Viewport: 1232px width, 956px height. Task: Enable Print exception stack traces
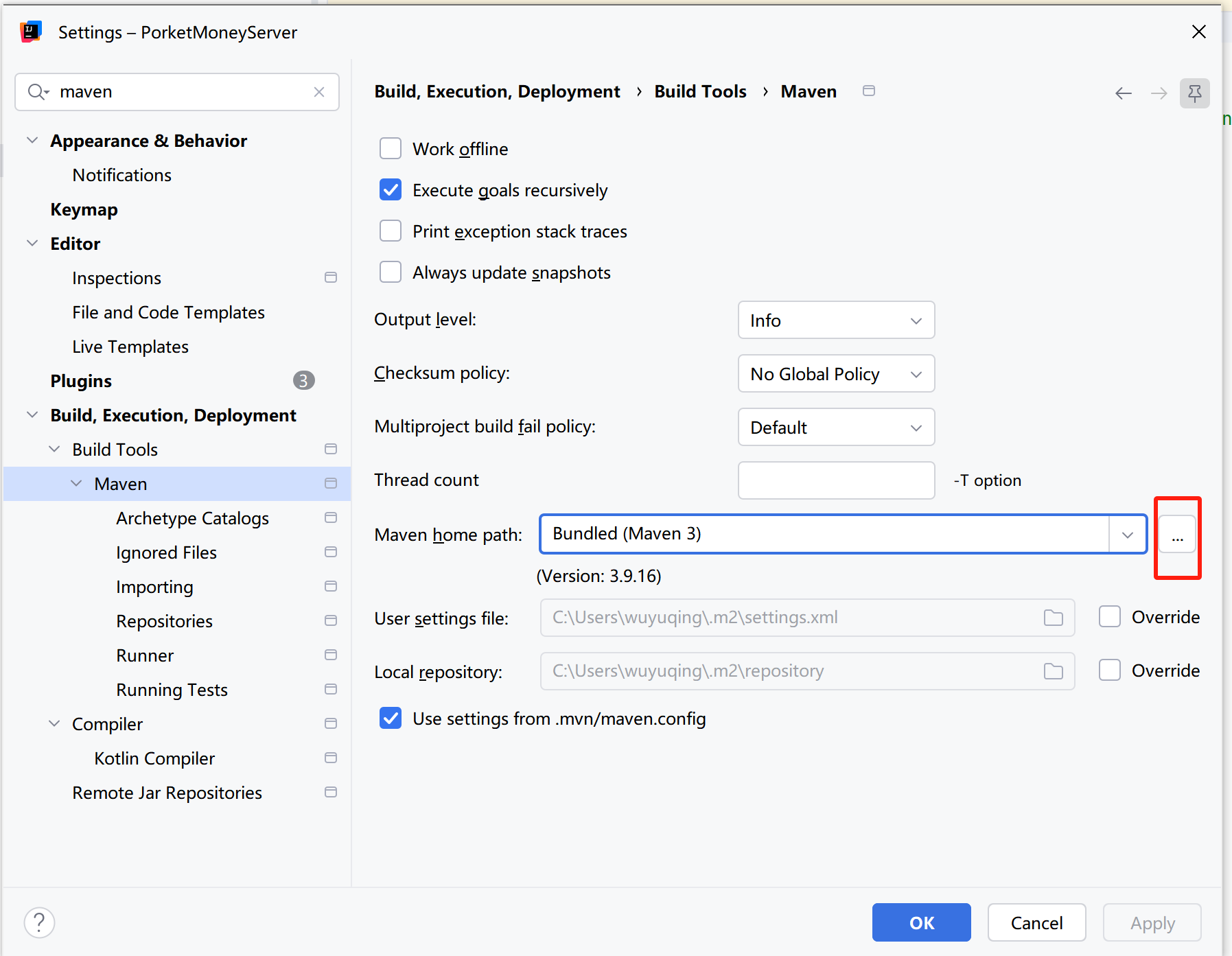point(391,231)
